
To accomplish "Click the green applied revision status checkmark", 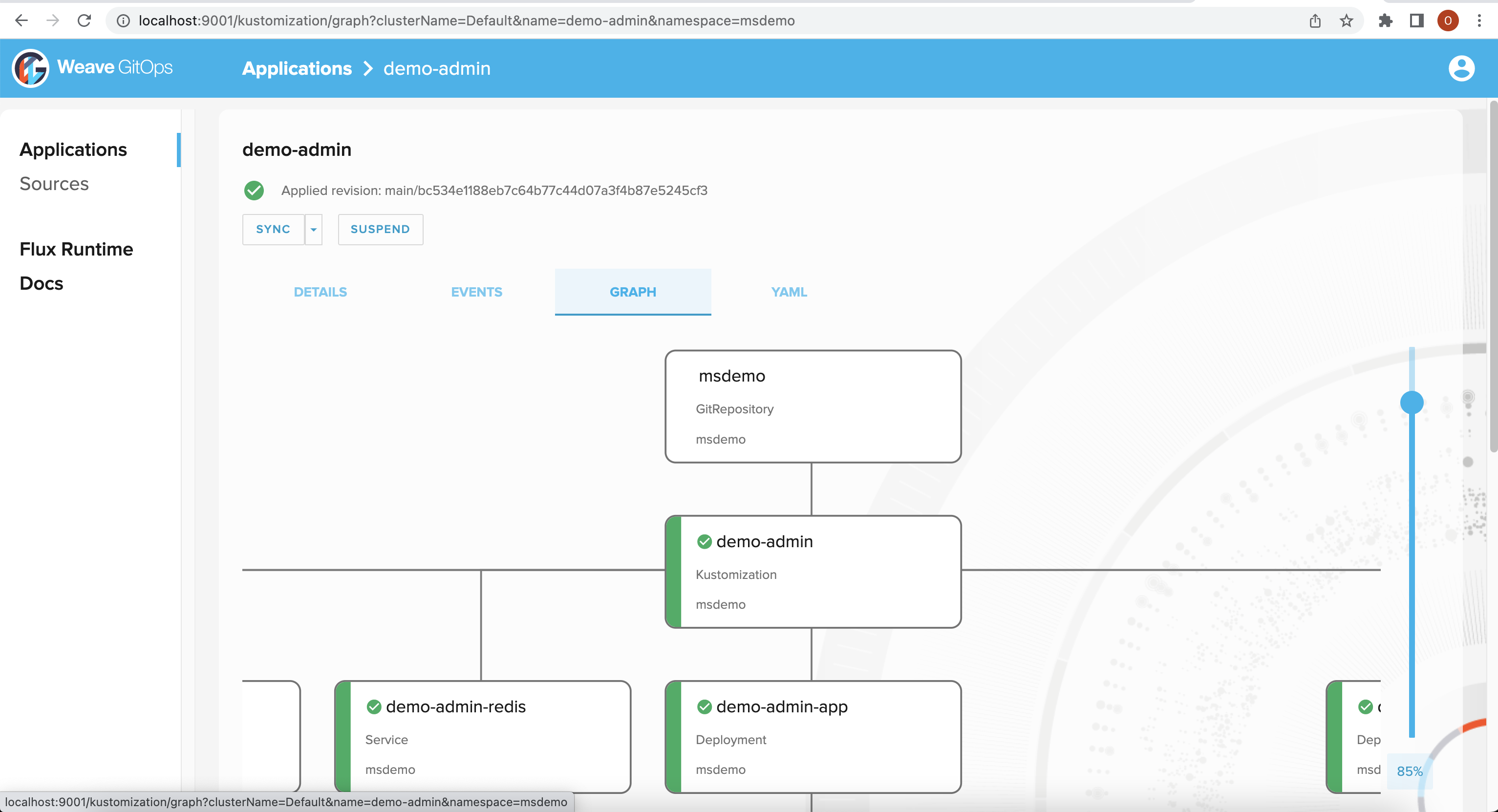I will click(254, 190).
